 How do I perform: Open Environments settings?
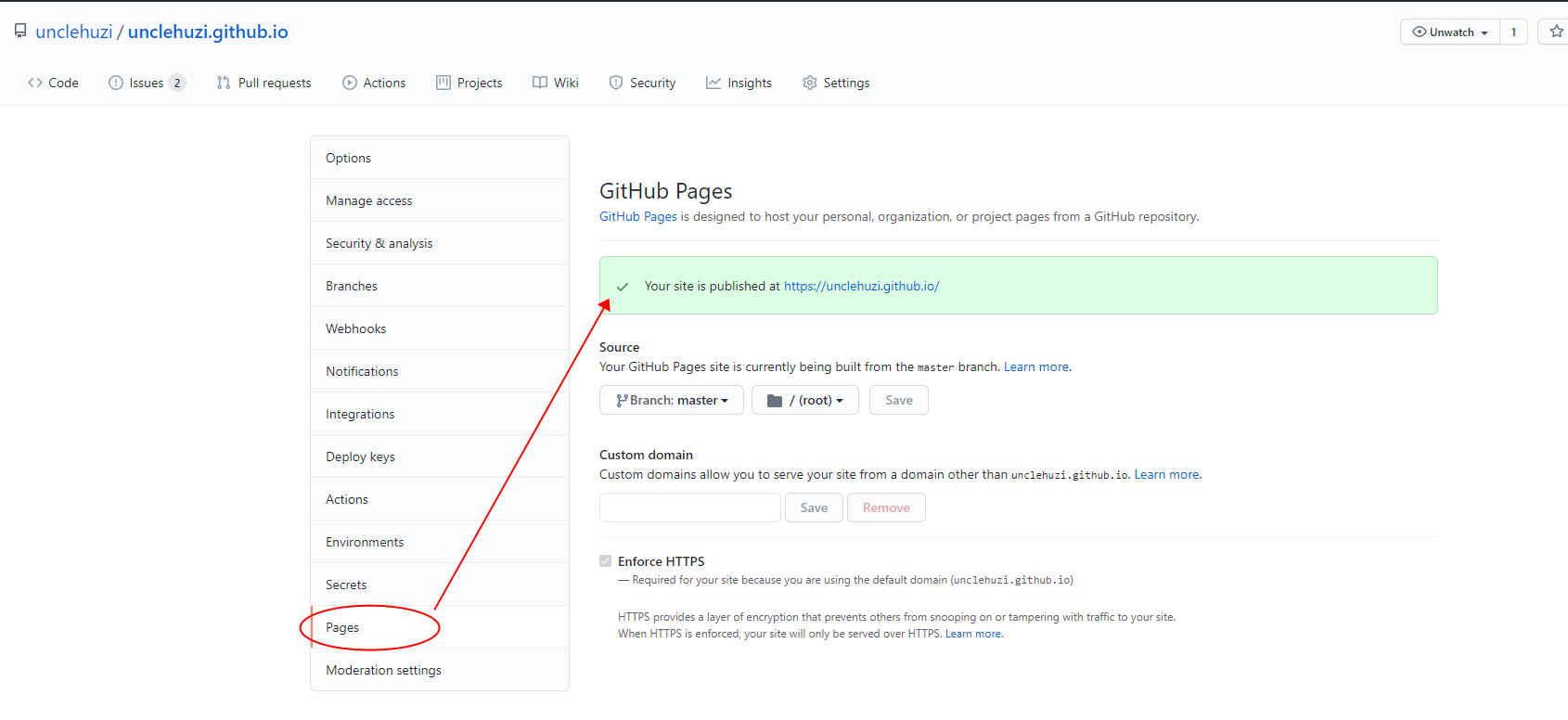pos(440,542)
